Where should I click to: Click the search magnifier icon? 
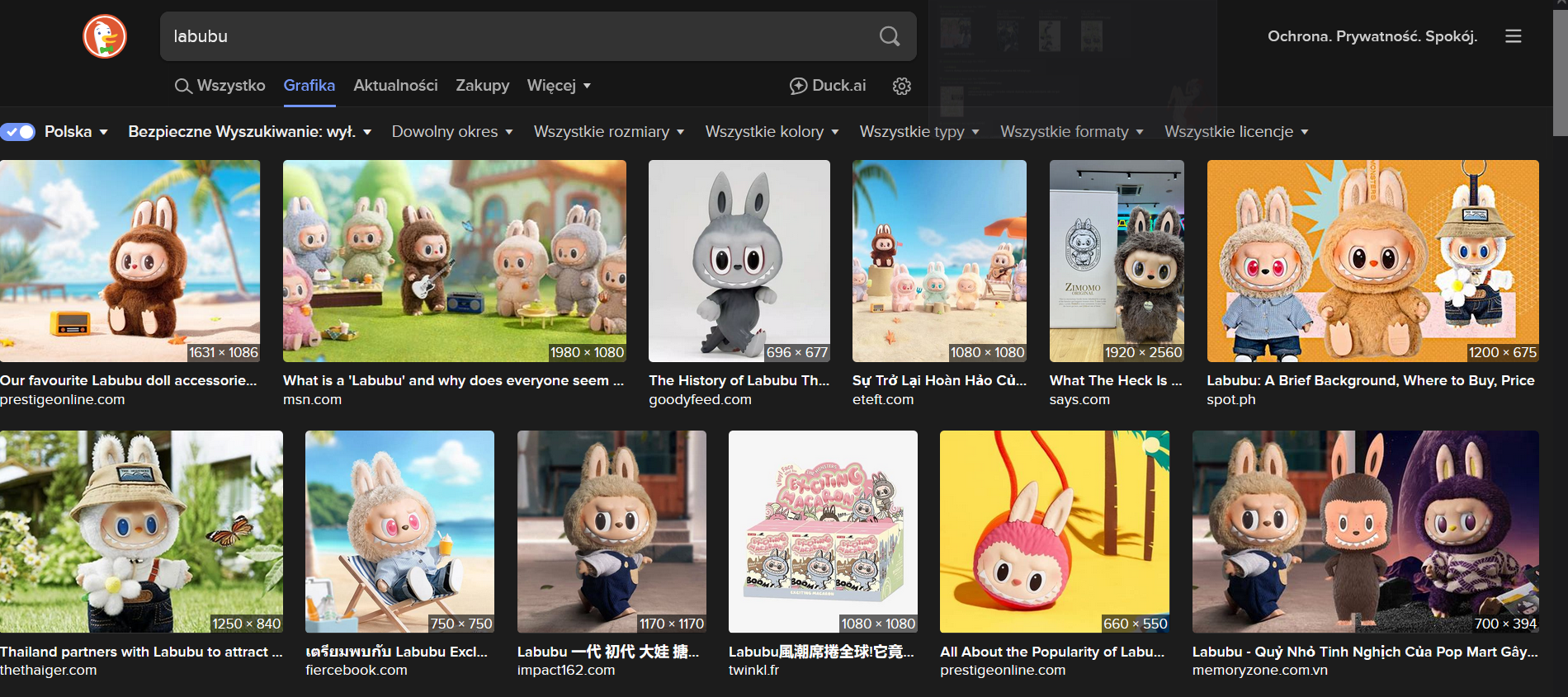click(x=890, y=36)
